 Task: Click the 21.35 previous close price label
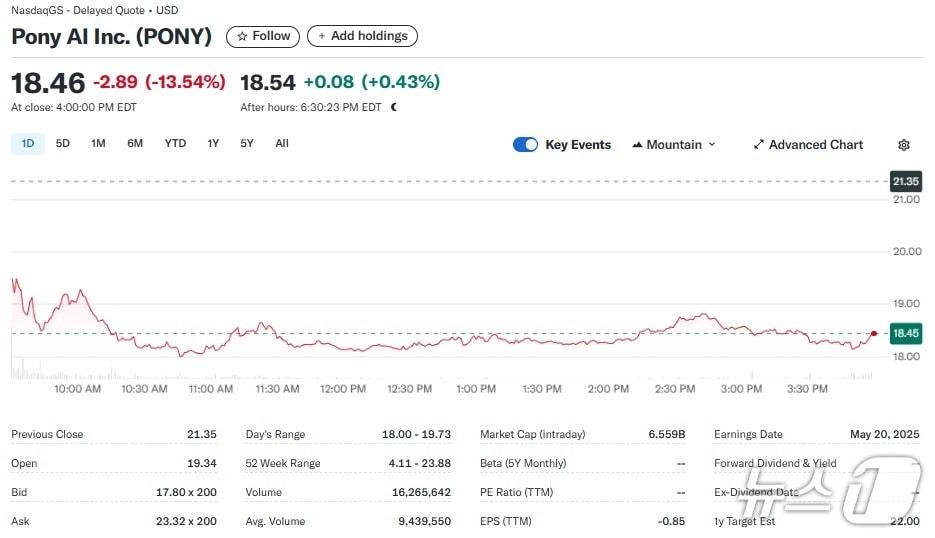click(x=906, y=181)
